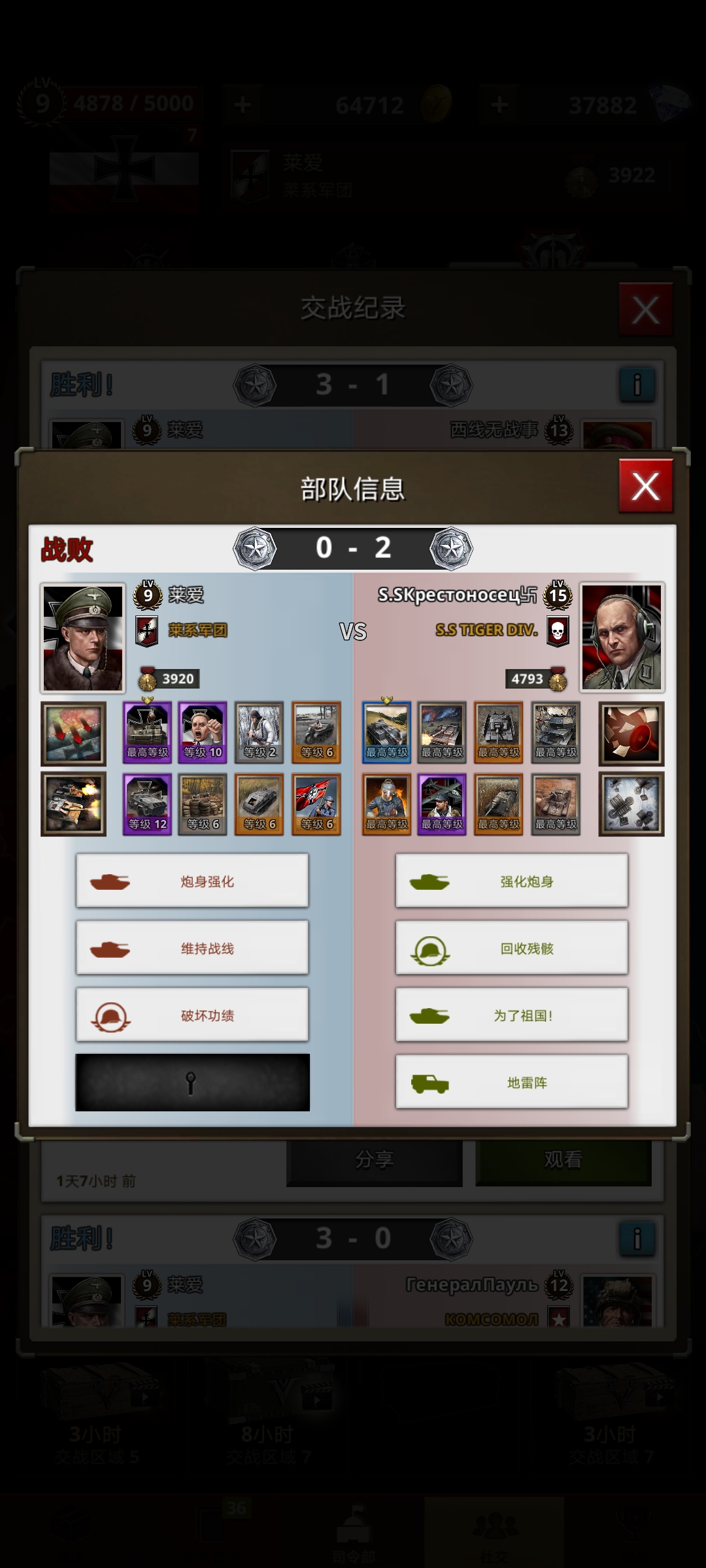Tap the megaphone propaganda skill icon
Viewport: 706px width, 1568px height.
pos(631,733)
